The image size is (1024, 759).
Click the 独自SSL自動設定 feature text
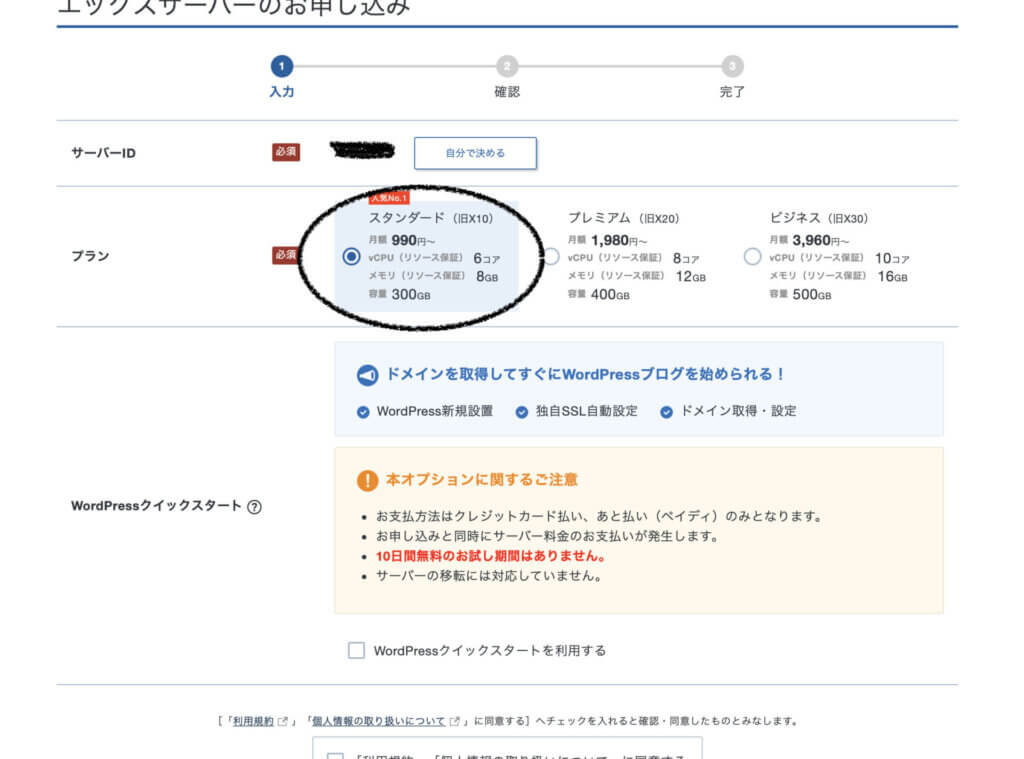click(586, 412)
